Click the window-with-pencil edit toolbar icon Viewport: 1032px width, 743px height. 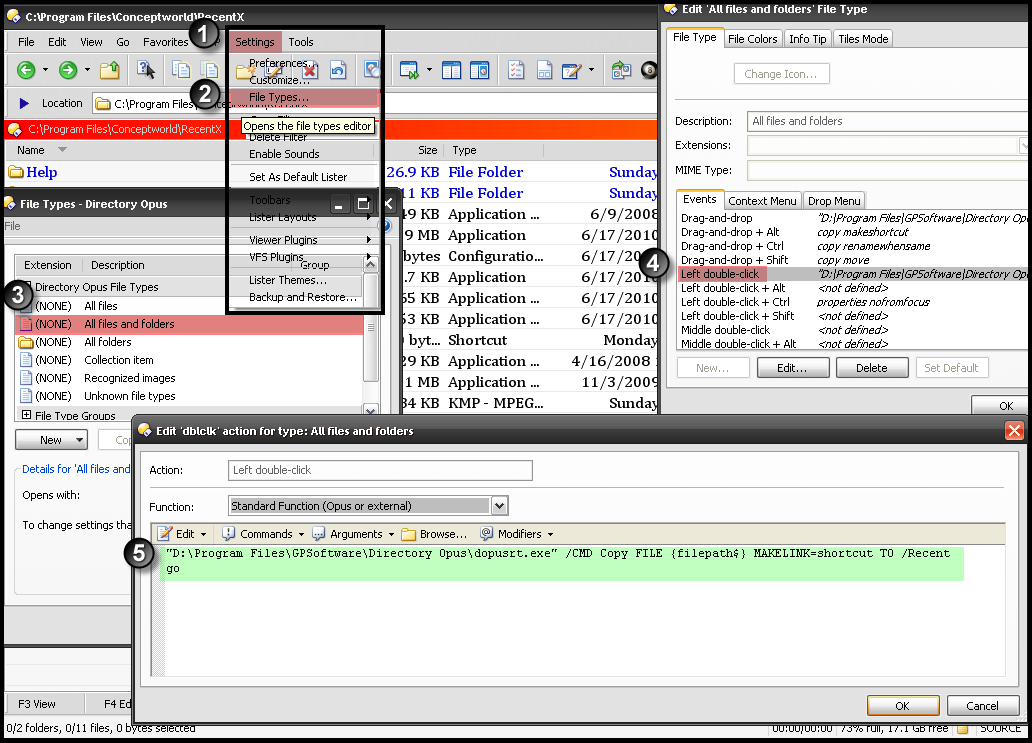571,70
